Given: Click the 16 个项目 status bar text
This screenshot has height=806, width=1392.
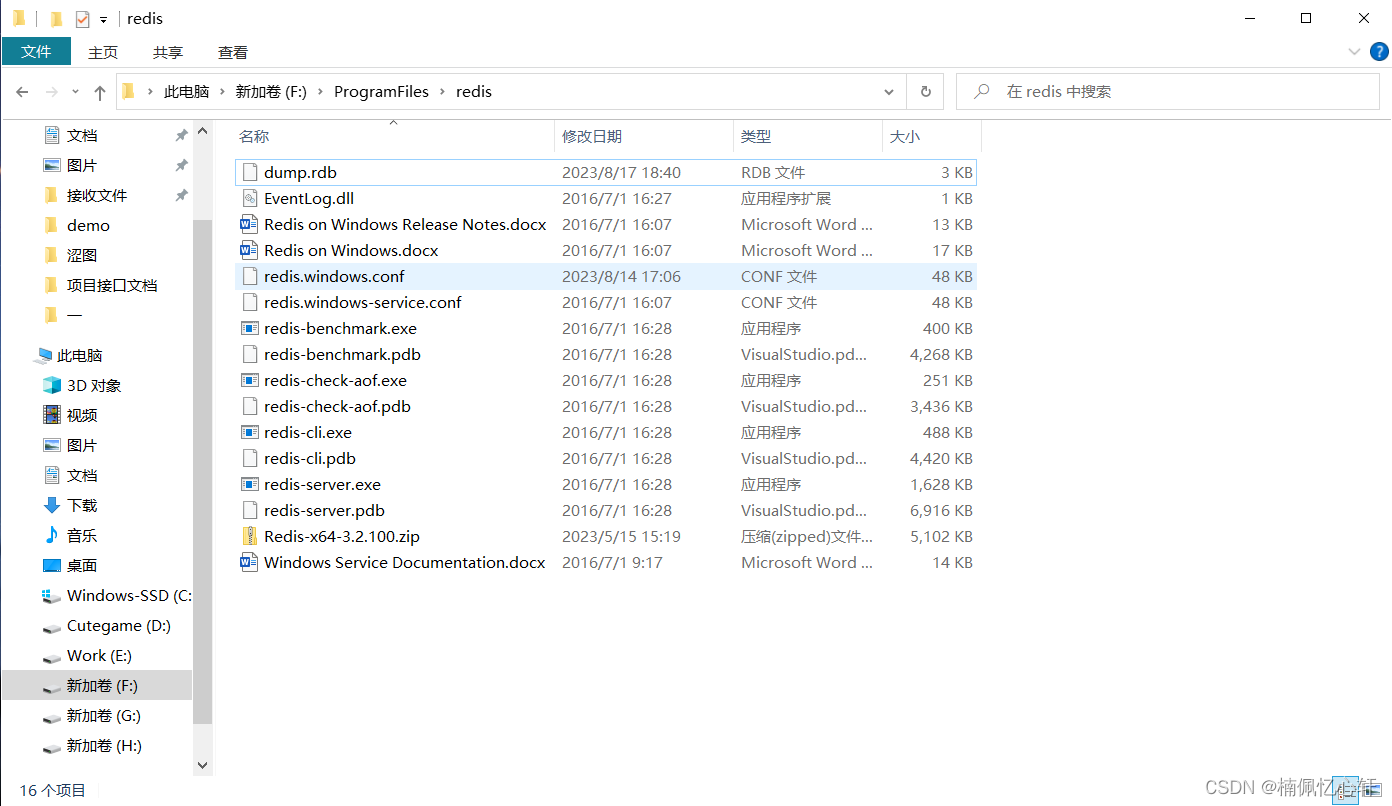Looking at the screenshot, I should click(x=52, y=790).
